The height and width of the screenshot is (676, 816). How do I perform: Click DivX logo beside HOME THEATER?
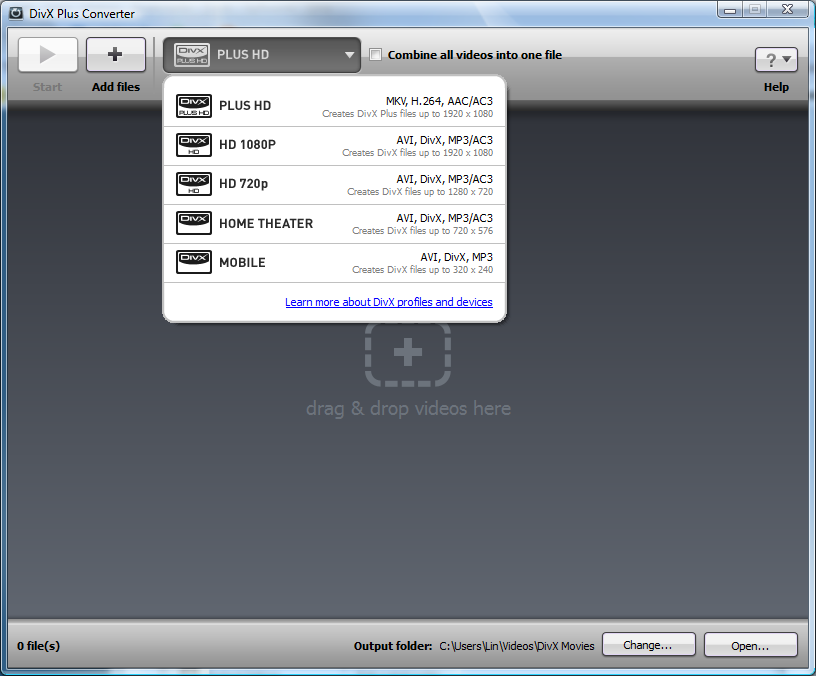pos(194,223)
